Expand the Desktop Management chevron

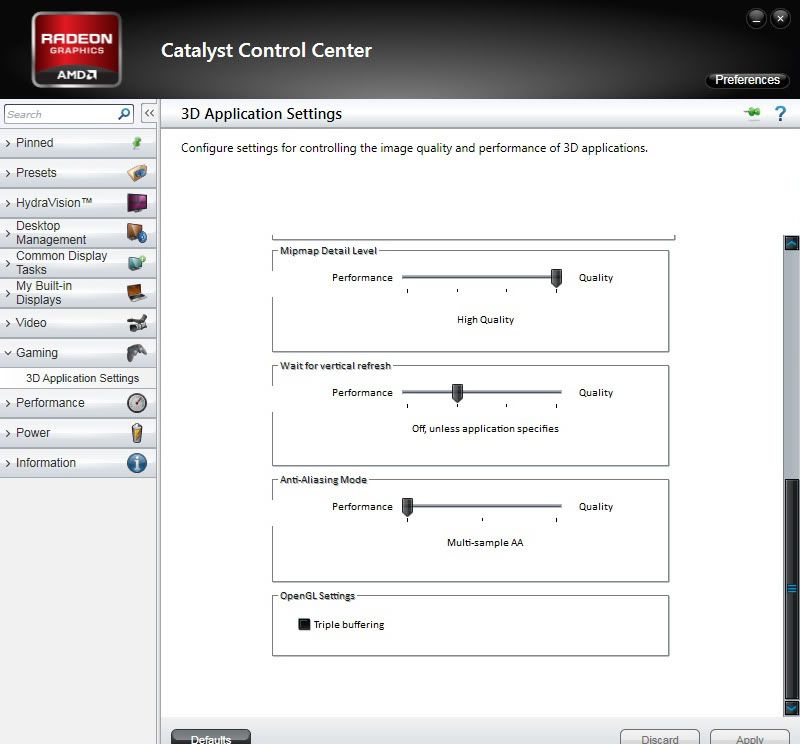(8, 233)
